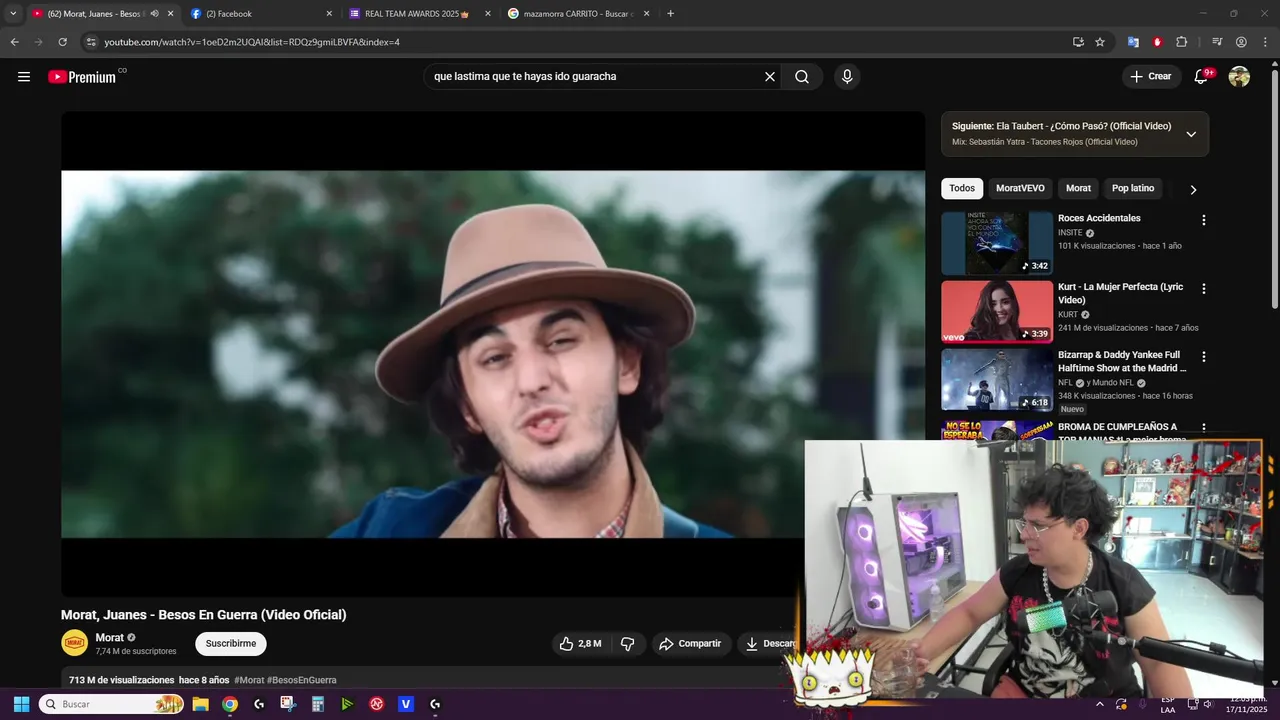Open the #Morat hashtag link

(x=249, y=680)
